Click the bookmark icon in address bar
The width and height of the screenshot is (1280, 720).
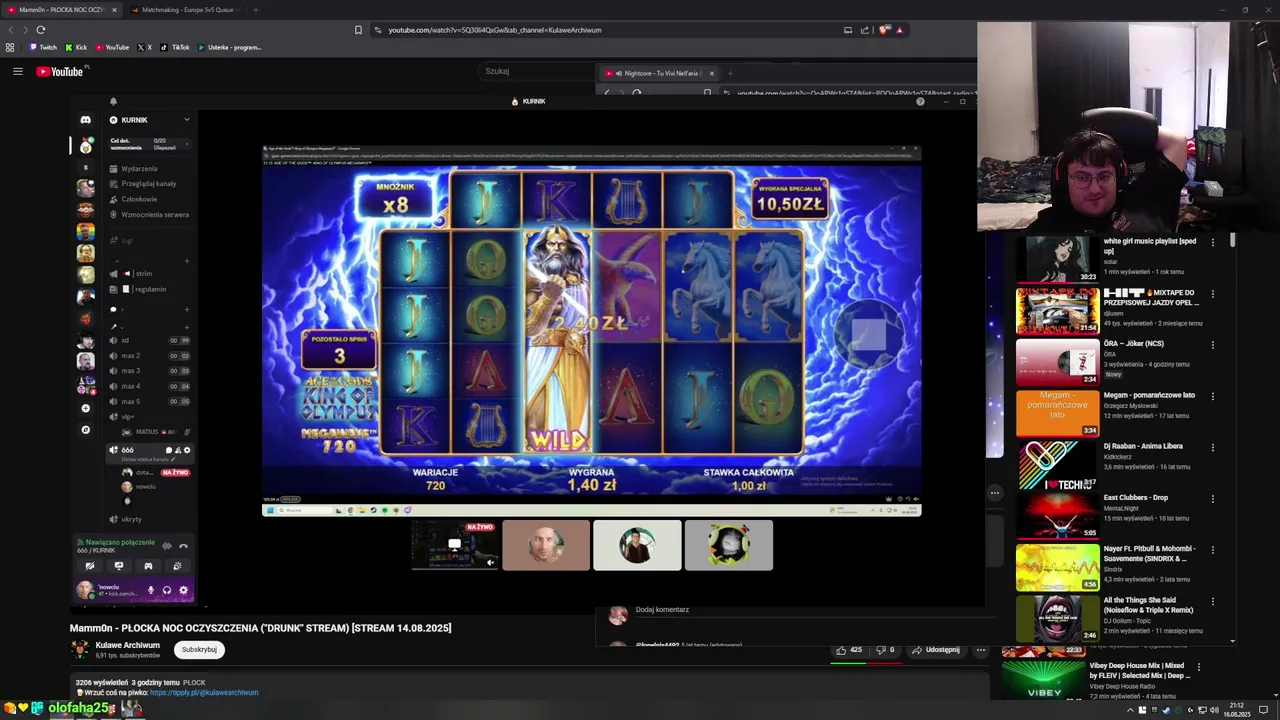pyautogui.click(x=358, y=30)
